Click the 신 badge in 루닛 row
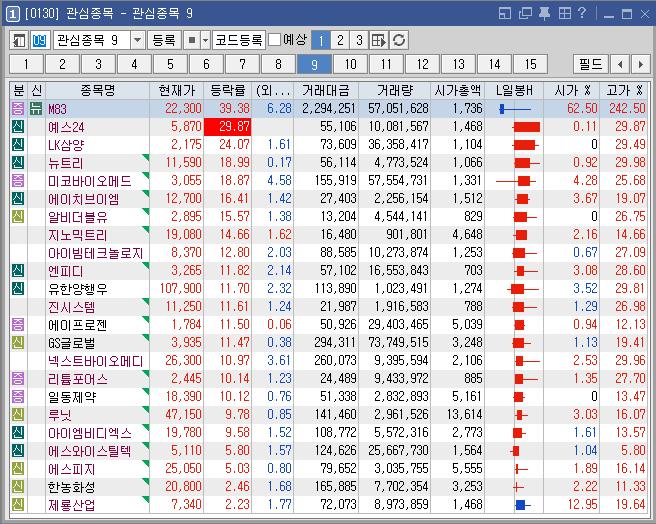This screenshot has width=656, height=524. (18, 415)
